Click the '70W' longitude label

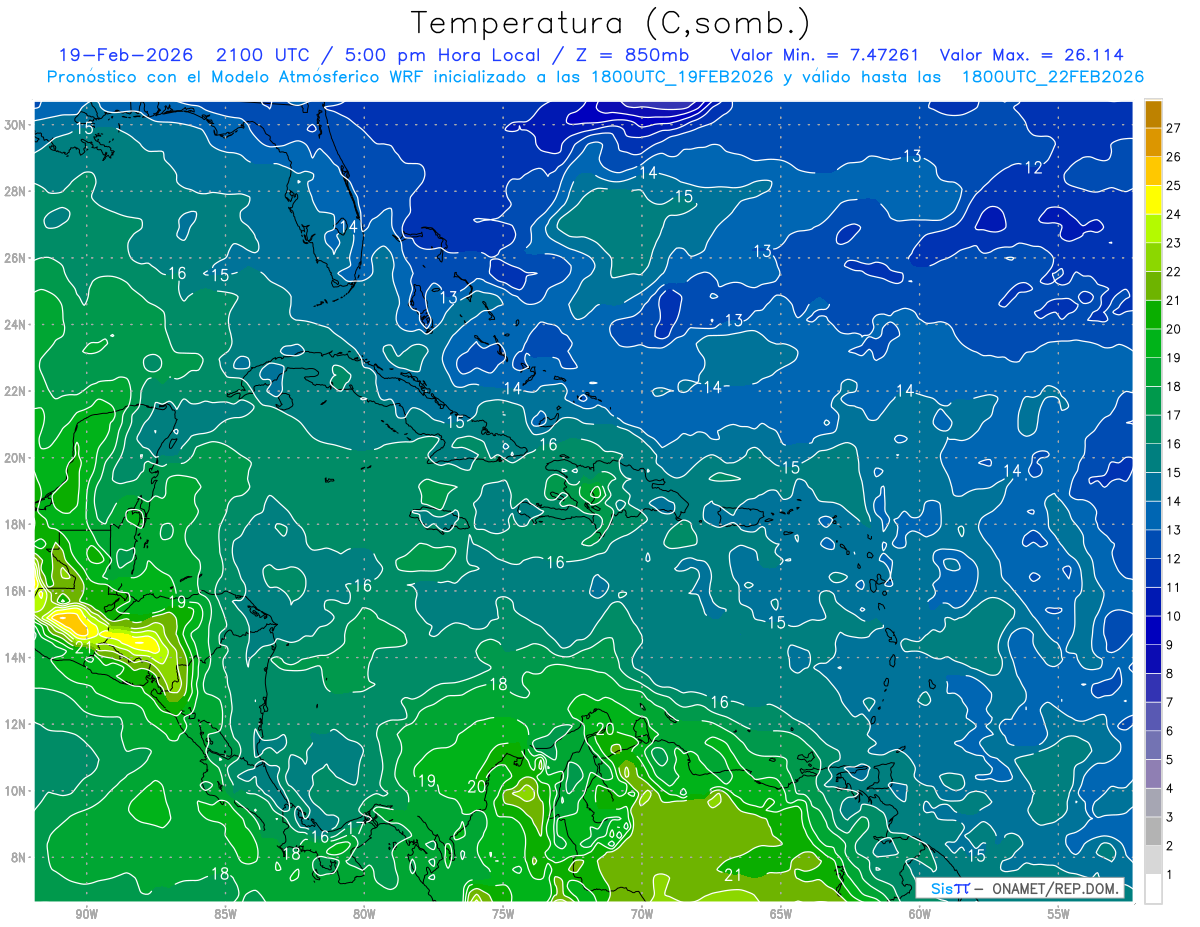pyautogui.click(x=642, y=915)
